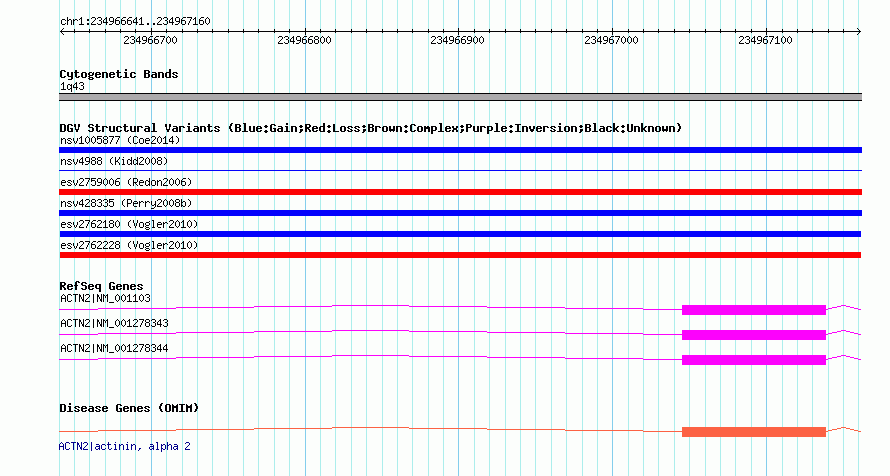Click blue gain bar under esv2762180

tap(460, 234)
